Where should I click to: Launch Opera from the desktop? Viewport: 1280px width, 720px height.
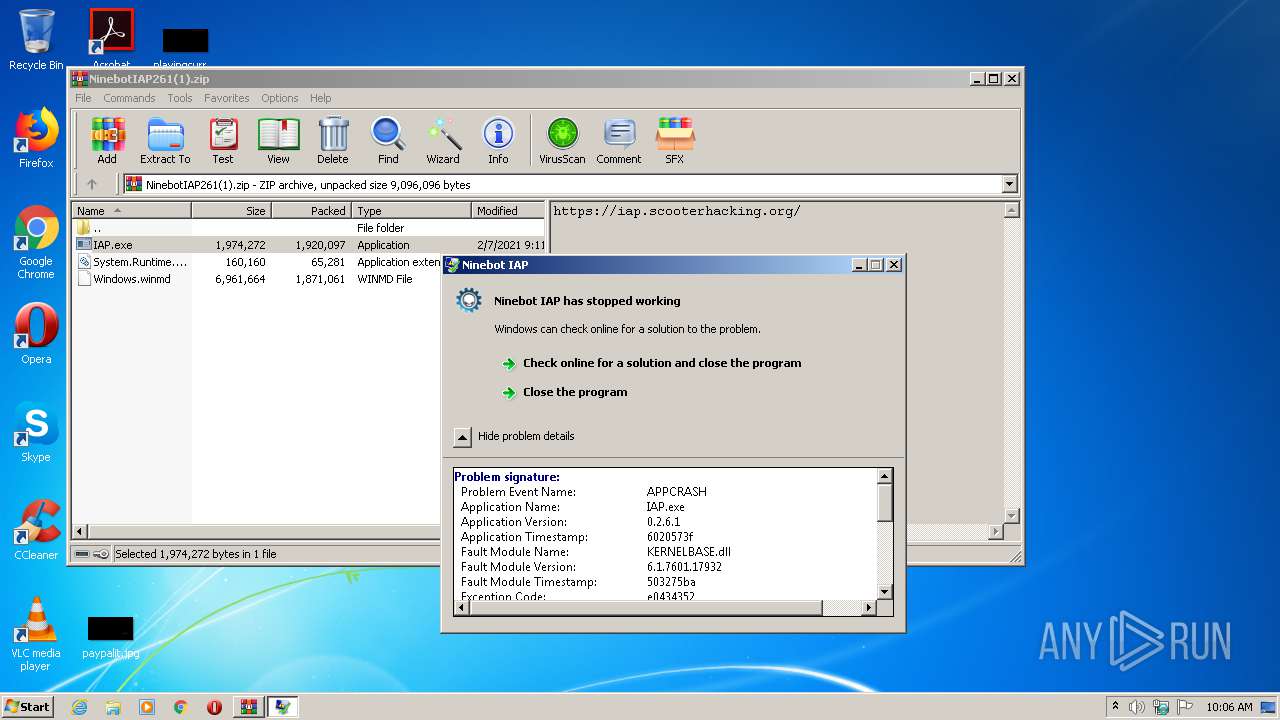[x=36, y=334]
